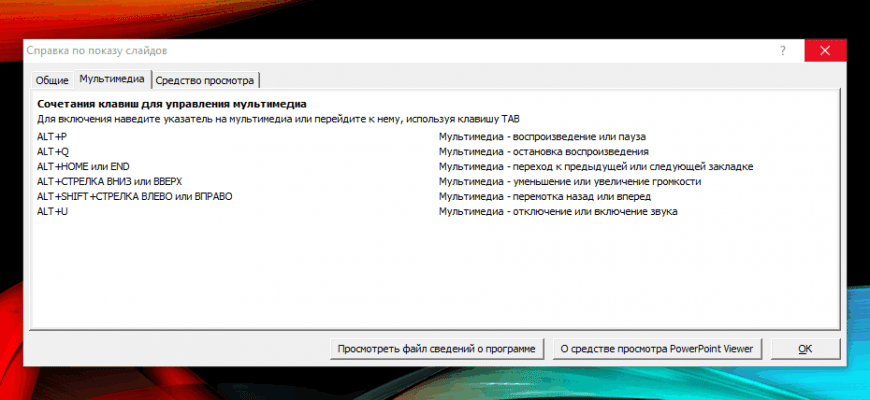Confirm with the OK button

[805, 349]
